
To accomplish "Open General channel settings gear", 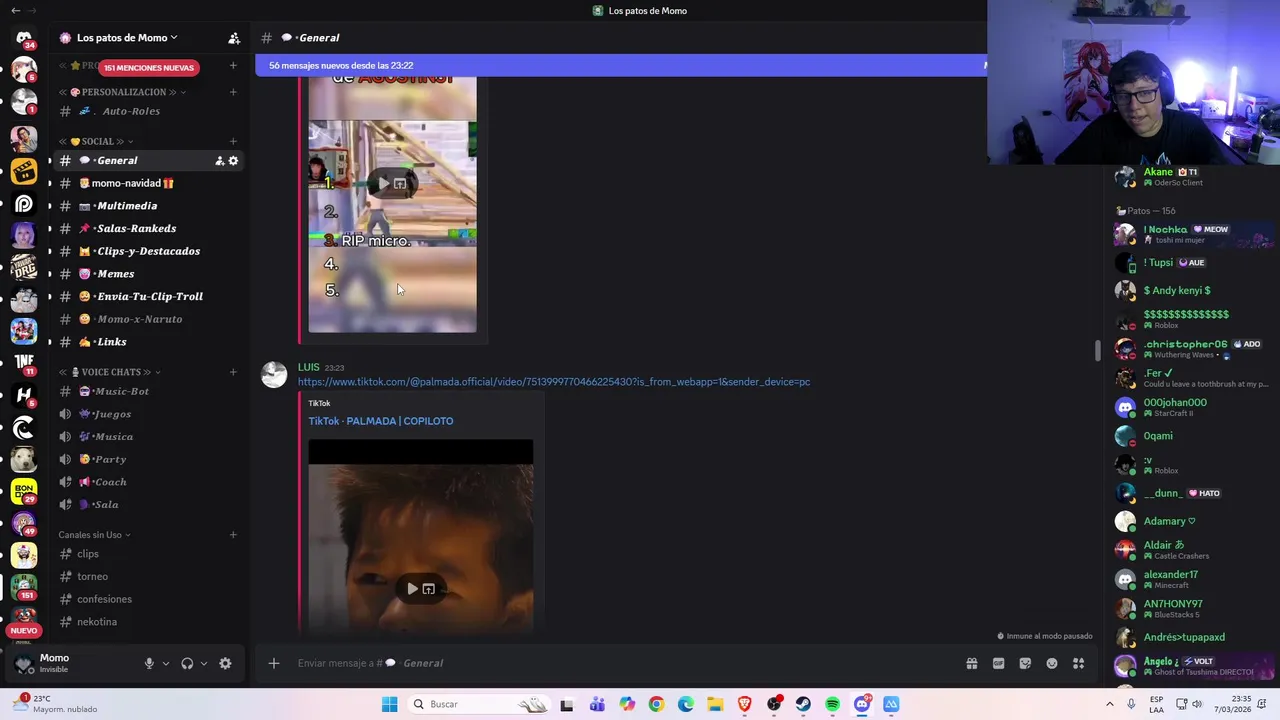I will [234, 161].
